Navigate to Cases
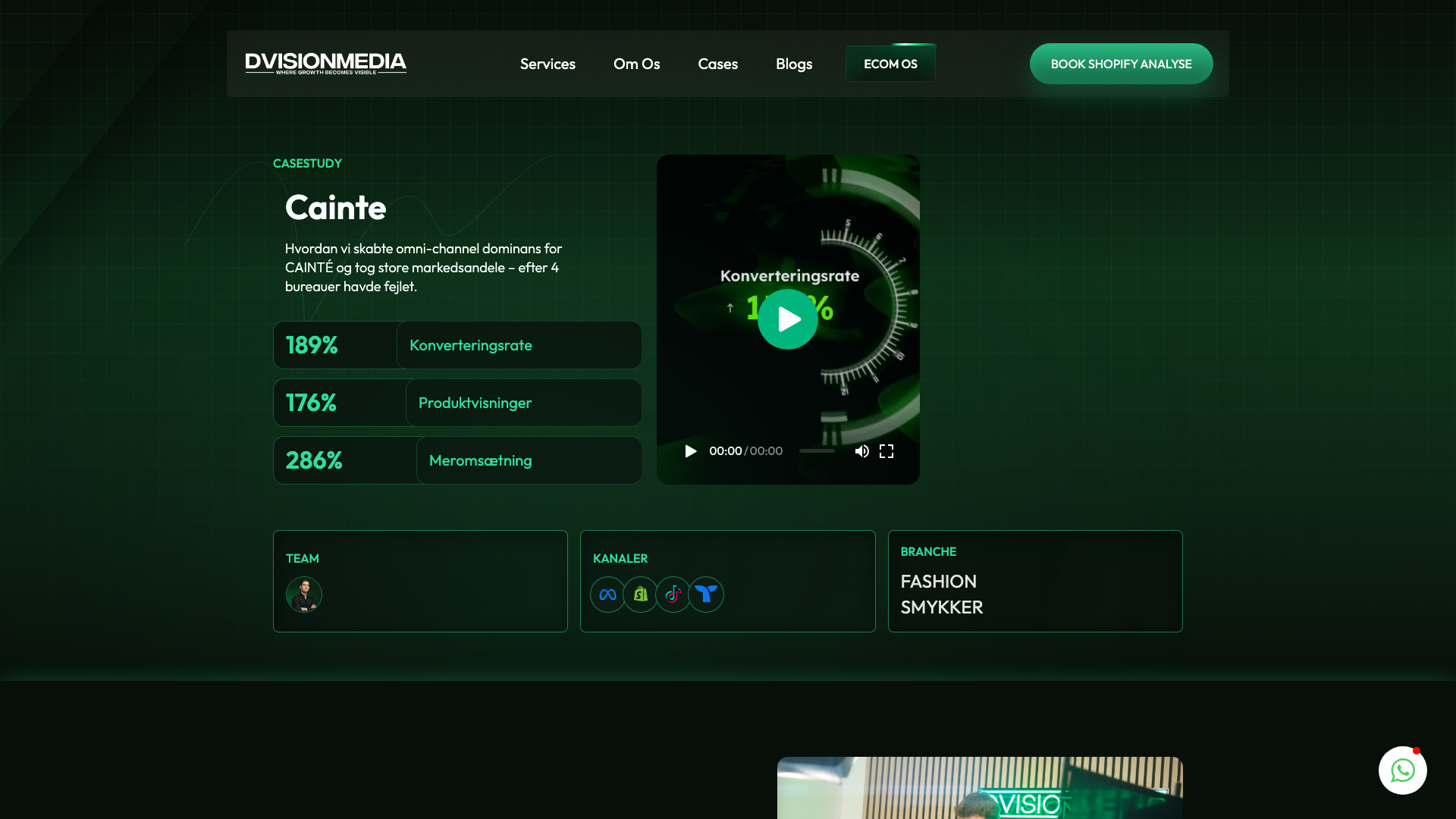The width and height of the screenshot is (1456, 819). pyautogui.click(x=717, y=64)
